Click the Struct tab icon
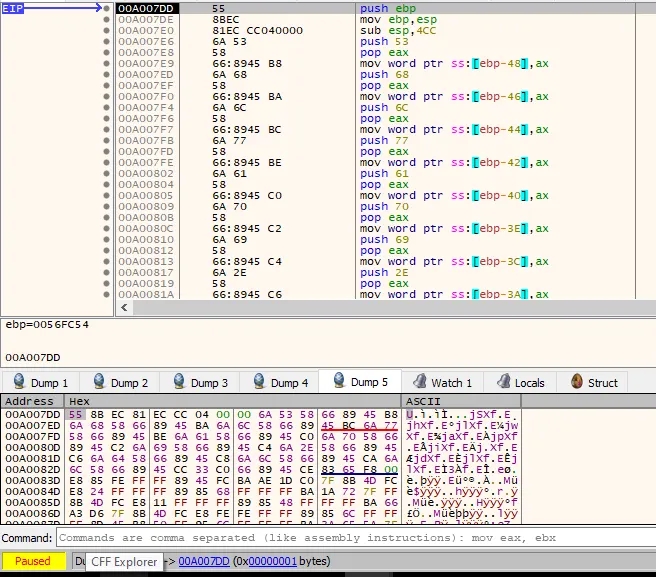The height and width of the screenshot is (577, 656). (x=576, y=382)
